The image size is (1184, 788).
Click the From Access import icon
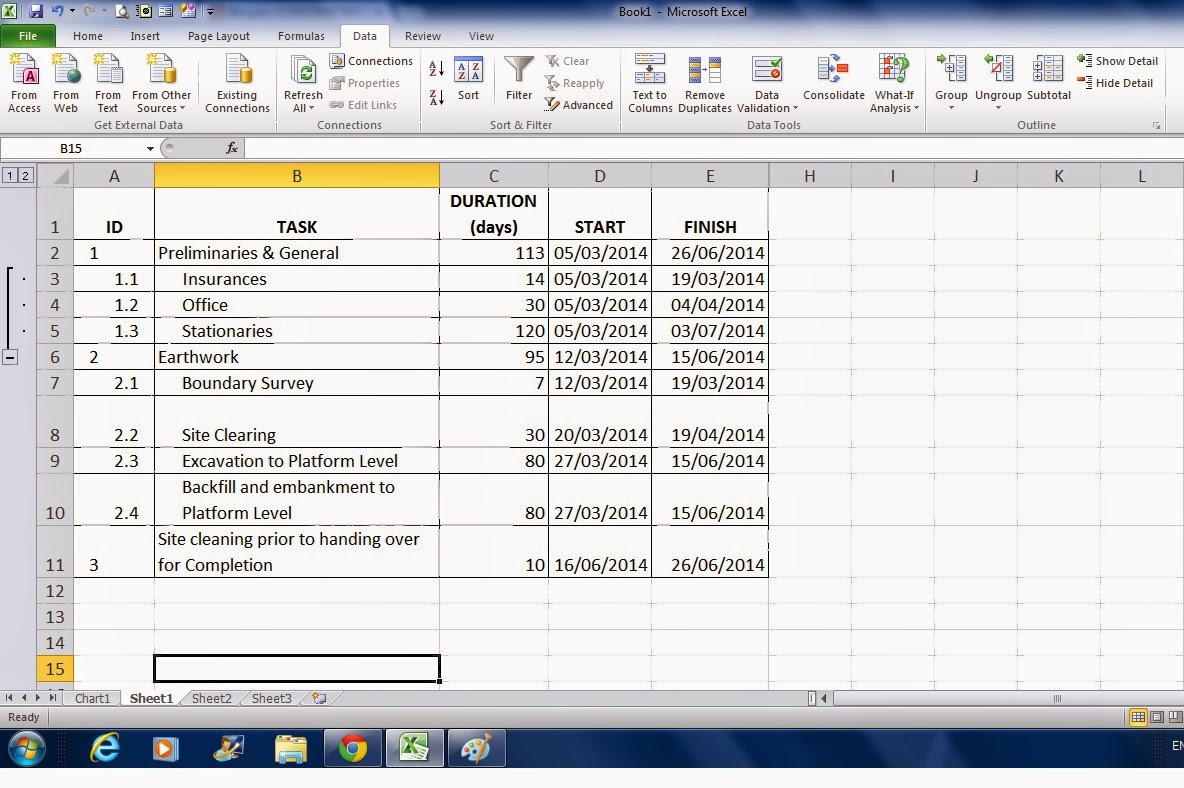tap(24, 83)
